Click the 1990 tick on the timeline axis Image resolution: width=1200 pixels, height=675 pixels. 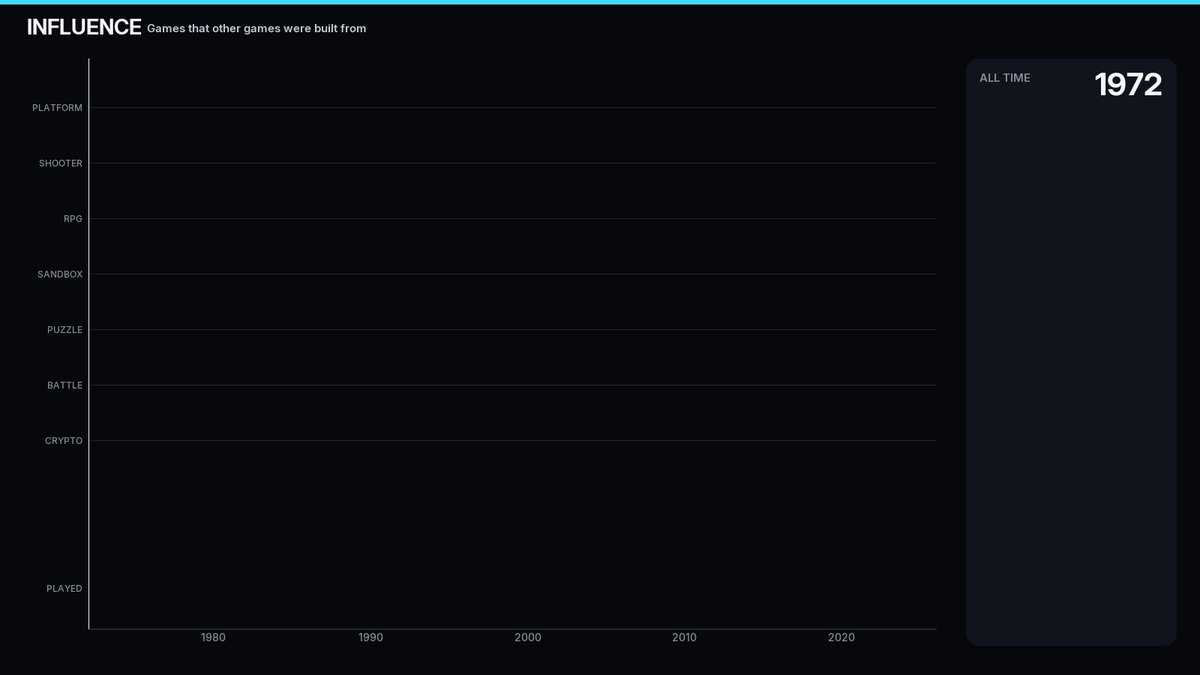tap(370, 638)
